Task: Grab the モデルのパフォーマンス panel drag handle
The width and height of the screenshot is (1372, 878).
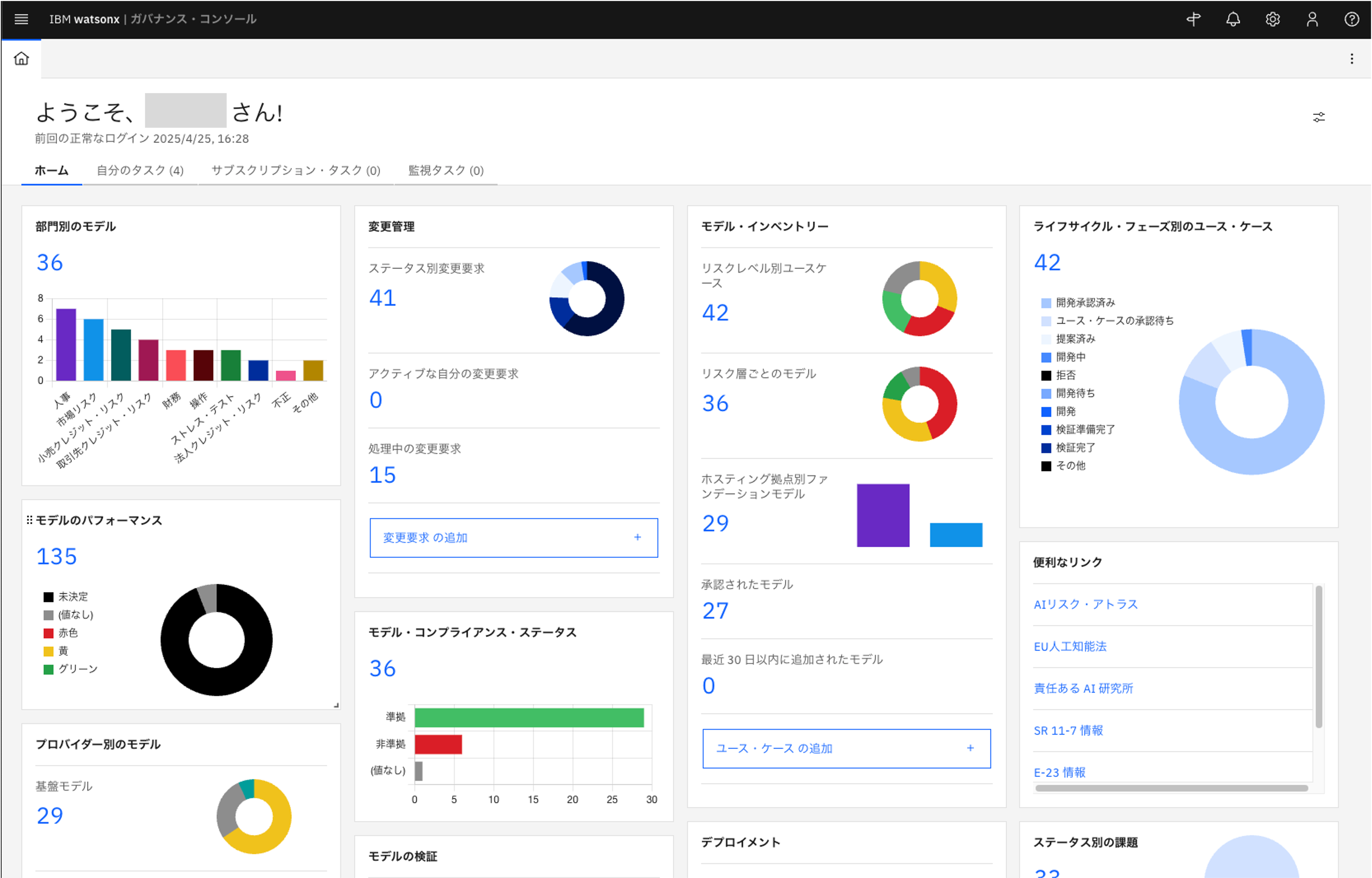Action: (30, 520)
